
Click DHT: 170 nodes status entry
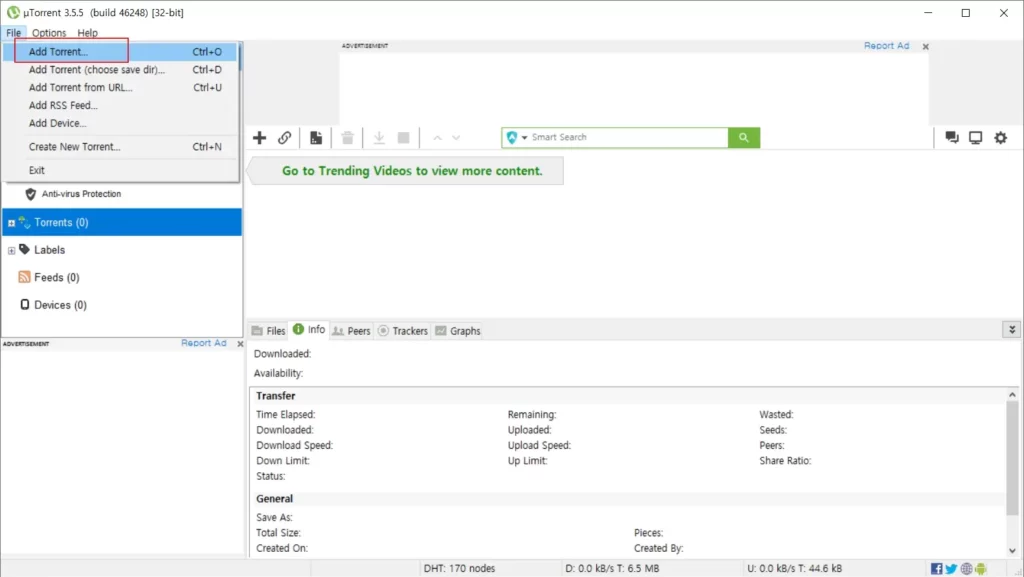coord(459,569)
